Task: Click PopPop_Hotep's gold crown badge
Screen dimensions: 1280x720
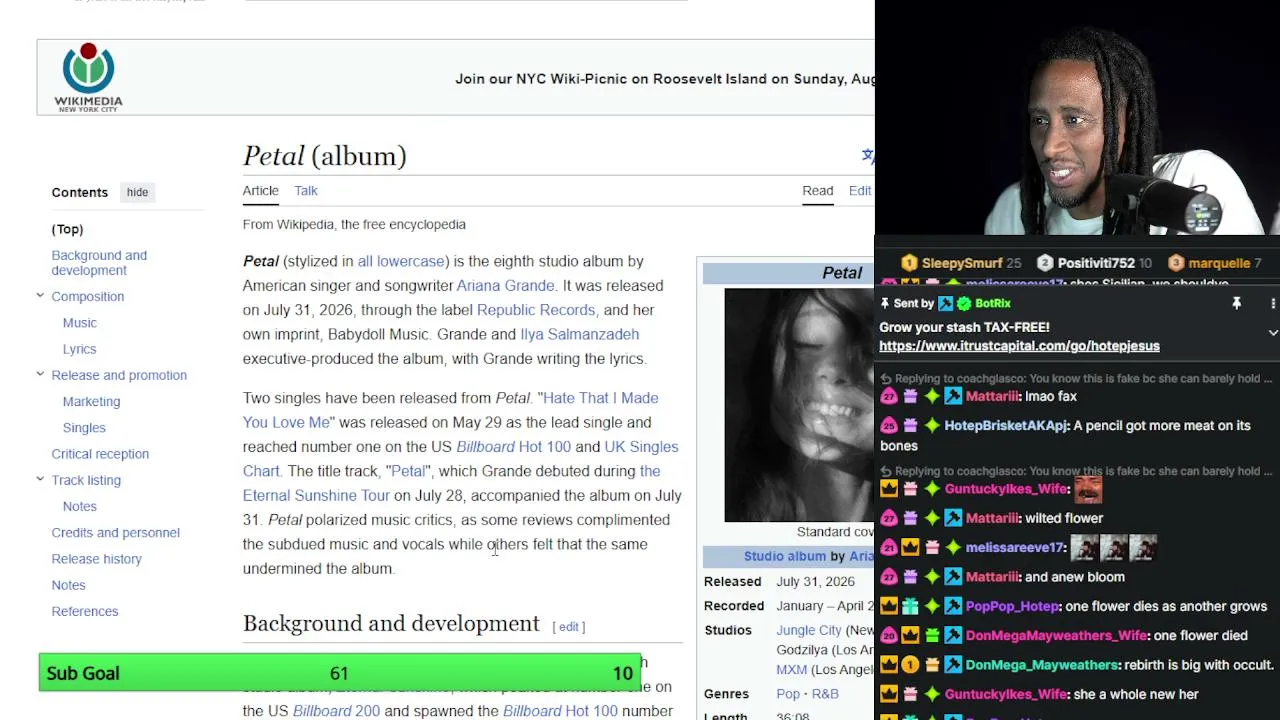Action: 888,606
